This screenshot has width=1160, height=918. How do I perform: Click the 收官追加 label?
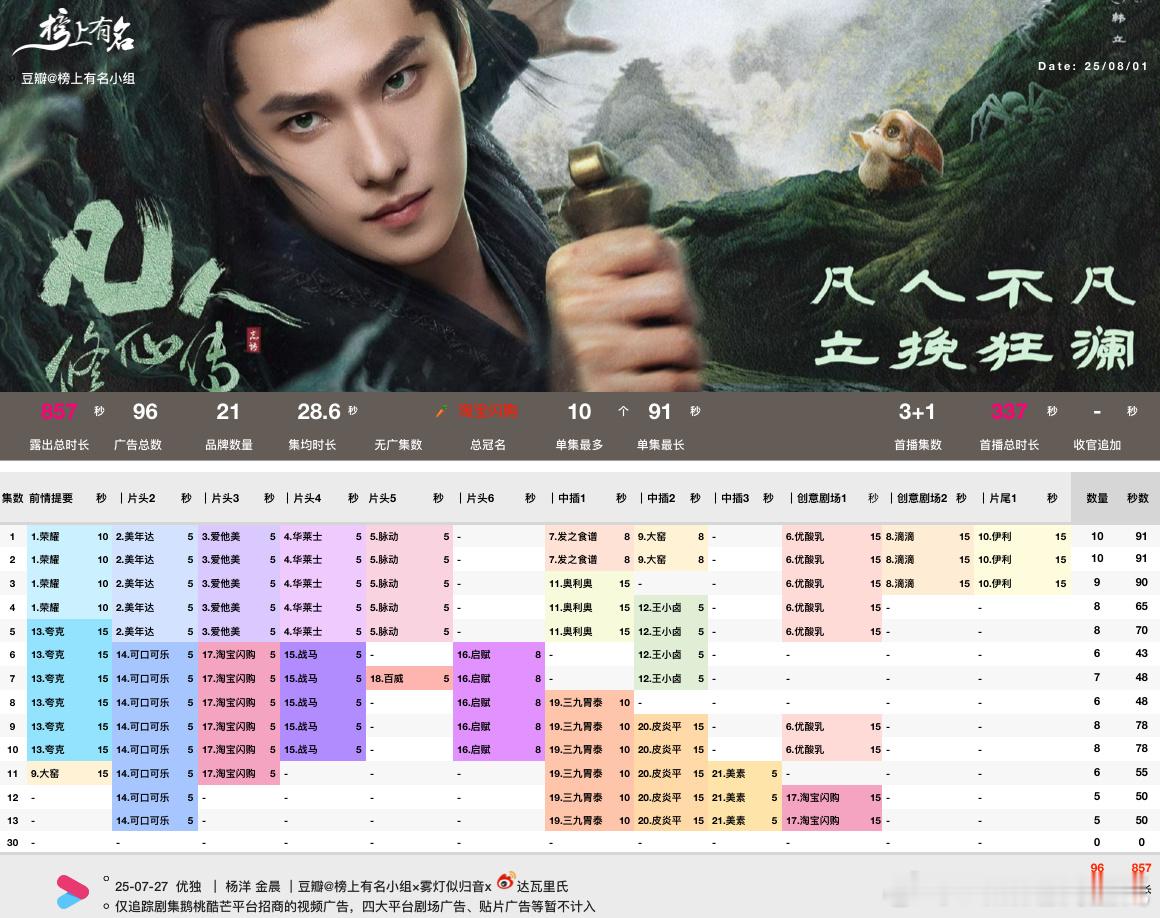point(1097,445)
